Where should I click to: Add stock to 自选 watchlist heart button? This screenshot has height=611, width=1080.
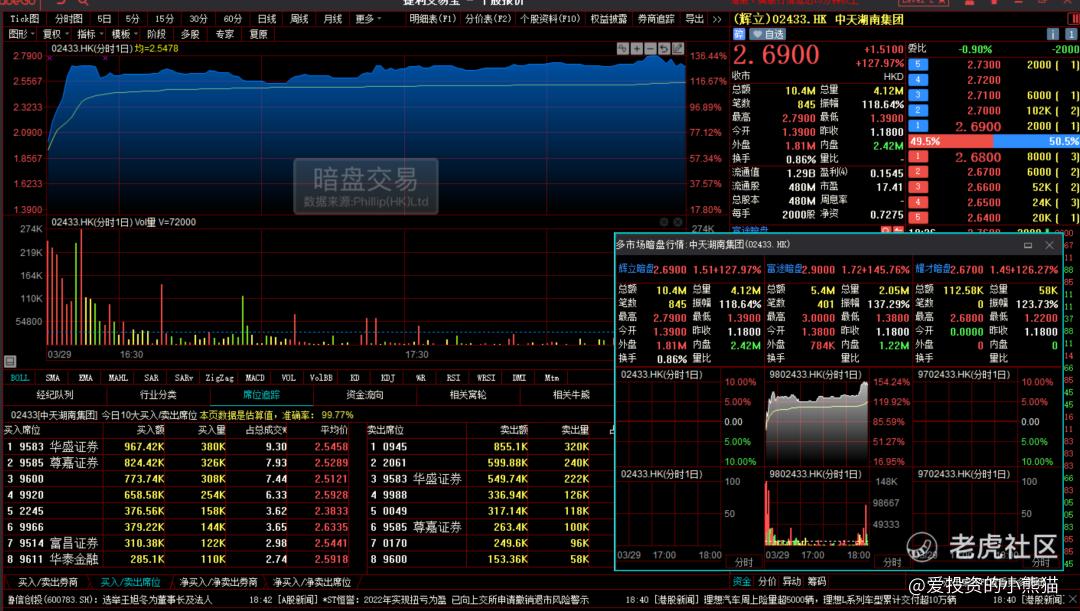[x=768, y=34]
